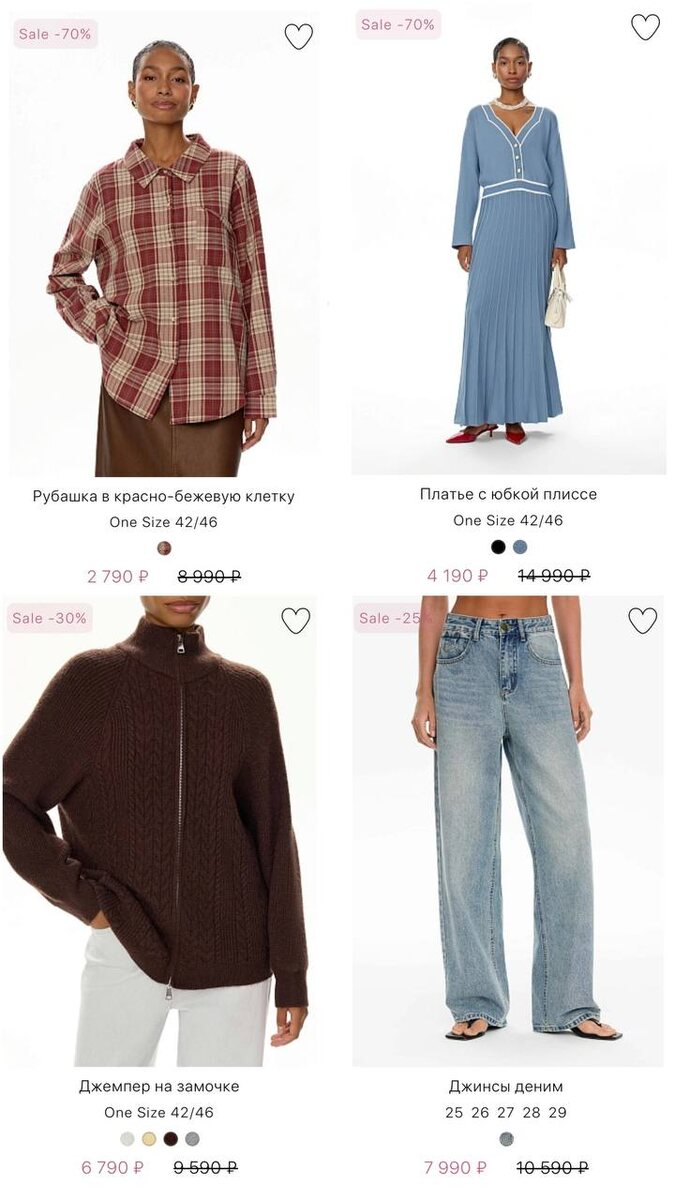Pick the dark brown swatch for the jumper

[171, 1139]
